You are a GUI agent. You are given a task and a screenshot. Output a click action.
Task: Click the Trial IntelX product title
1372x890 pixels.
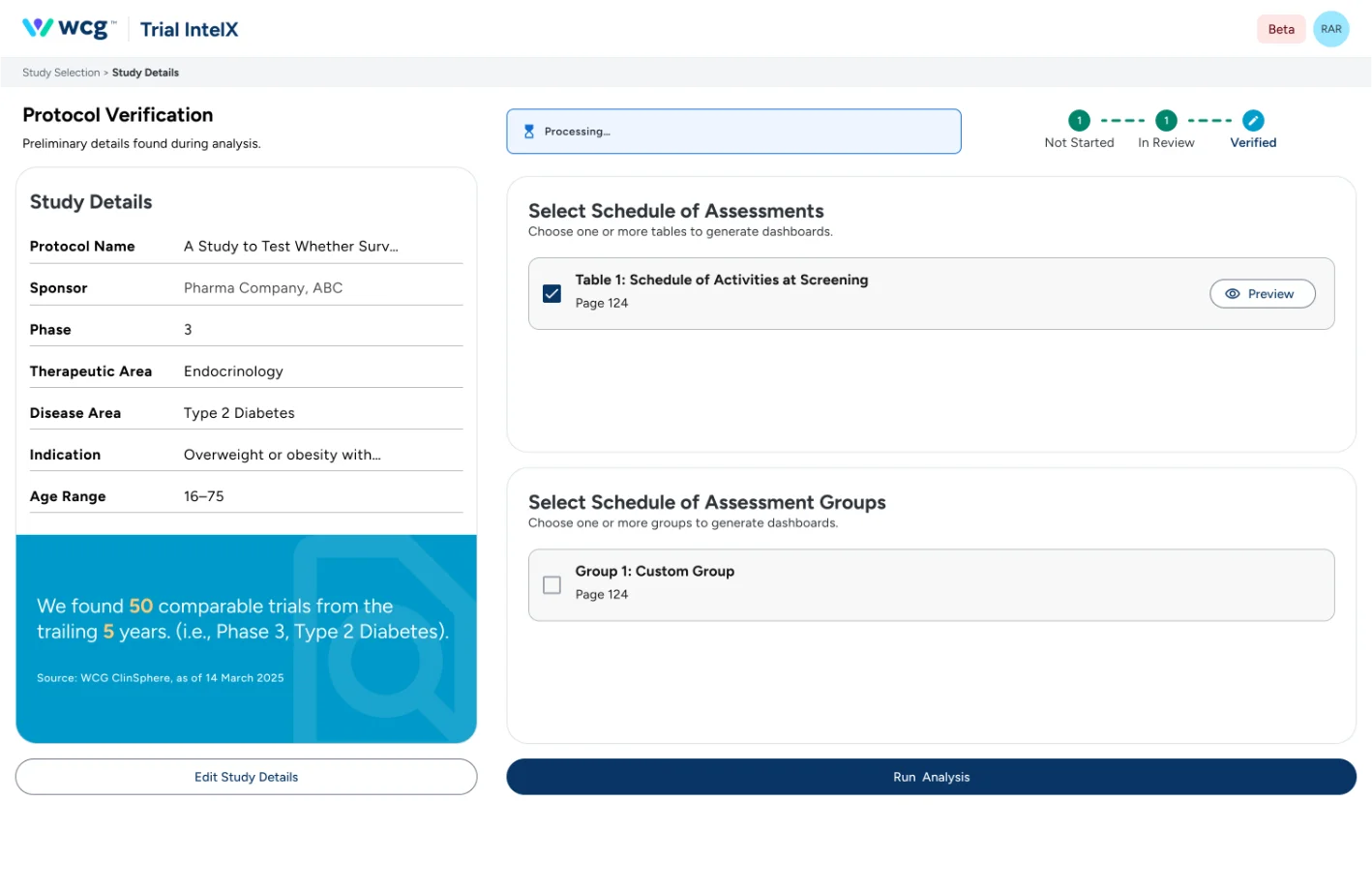pyautogui.click(x=189, y=29)
